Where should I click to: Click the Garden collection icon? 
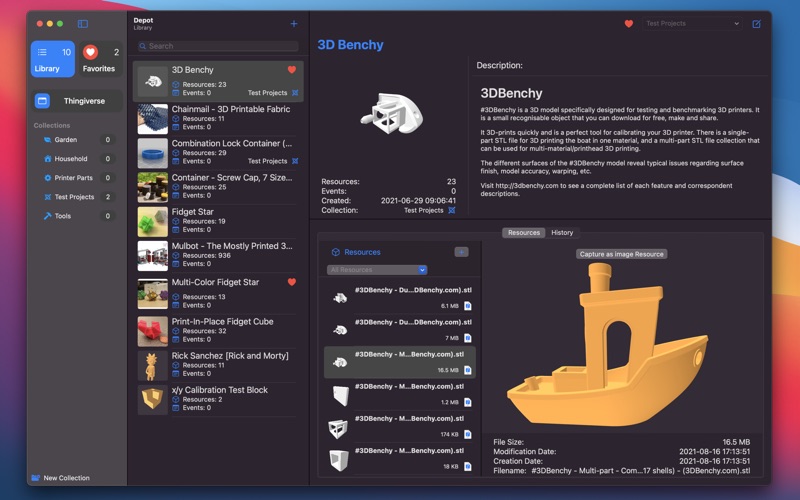tap(47, 140)
